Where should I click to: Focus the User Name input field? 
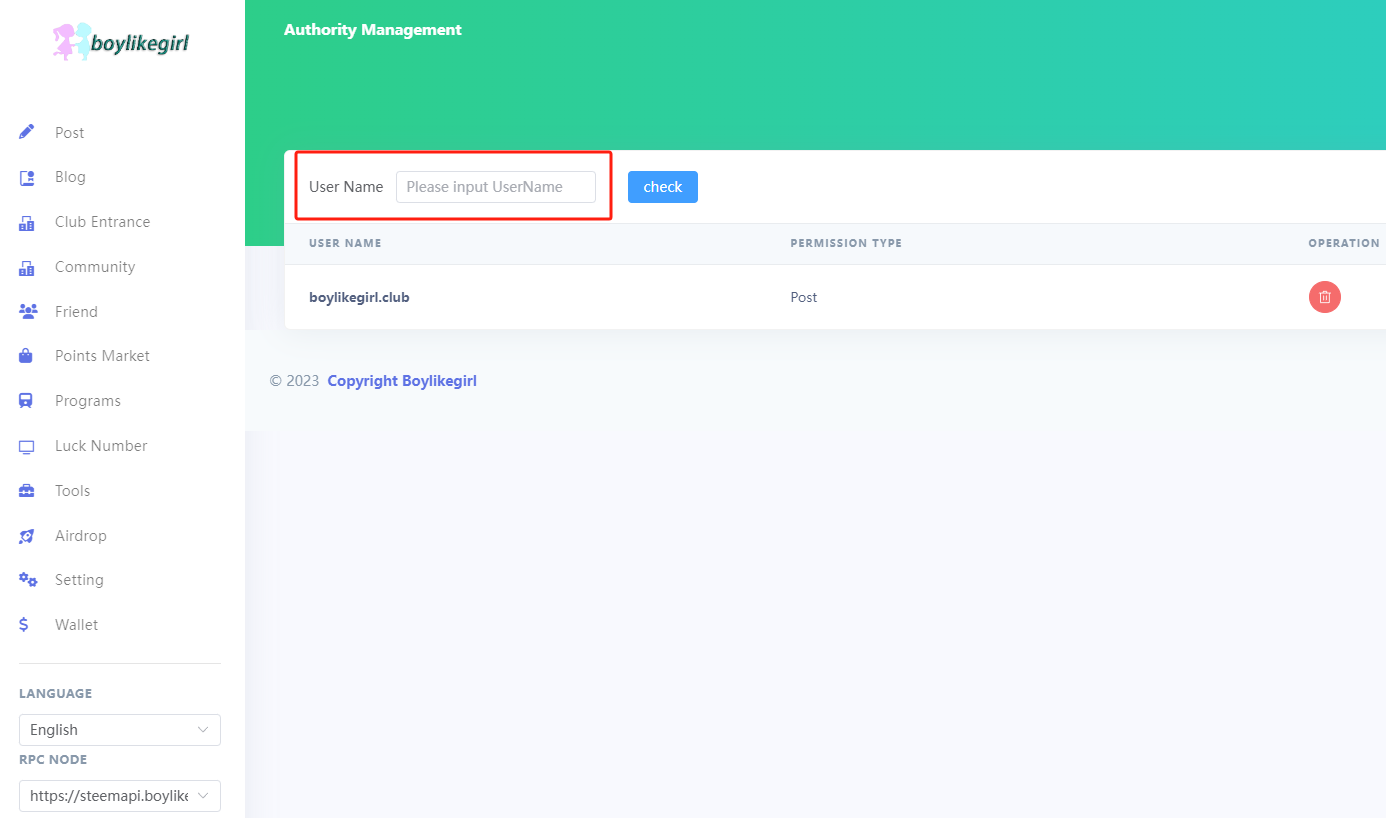[x=496, y=187]
